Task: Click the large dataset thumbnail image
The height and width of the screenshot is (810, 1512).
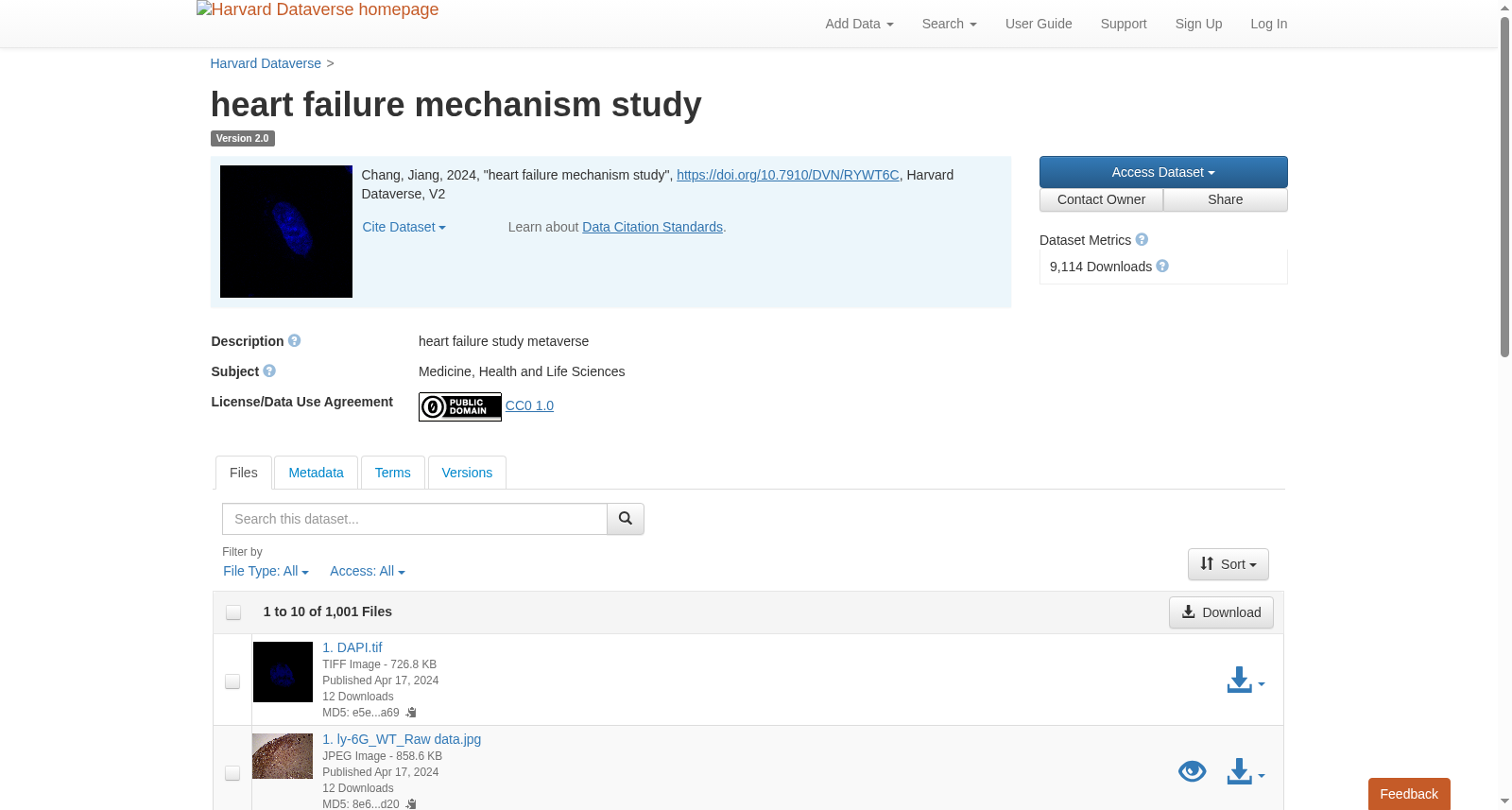Action: click(x=286, y=232)
